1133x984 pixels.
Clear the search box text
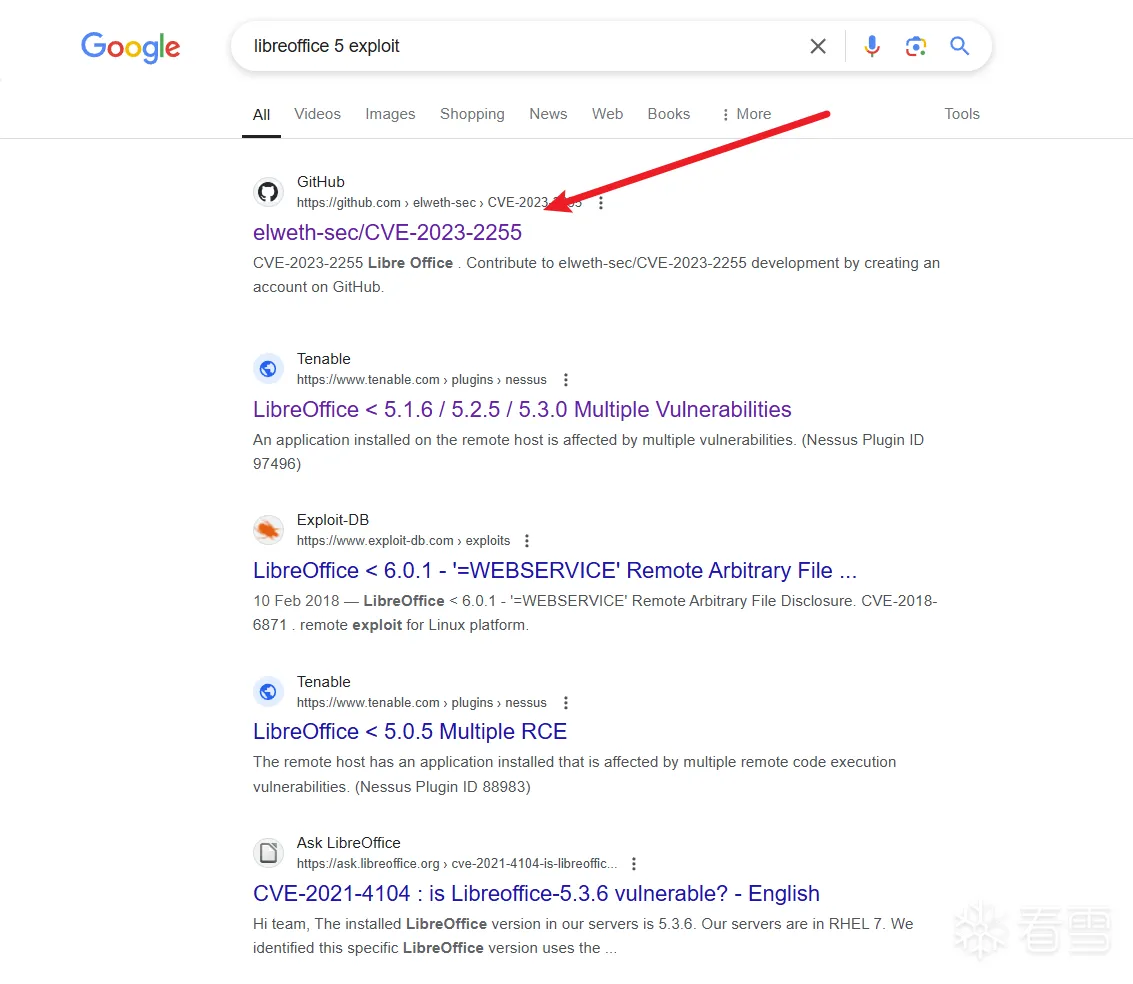tap(818, 46)
